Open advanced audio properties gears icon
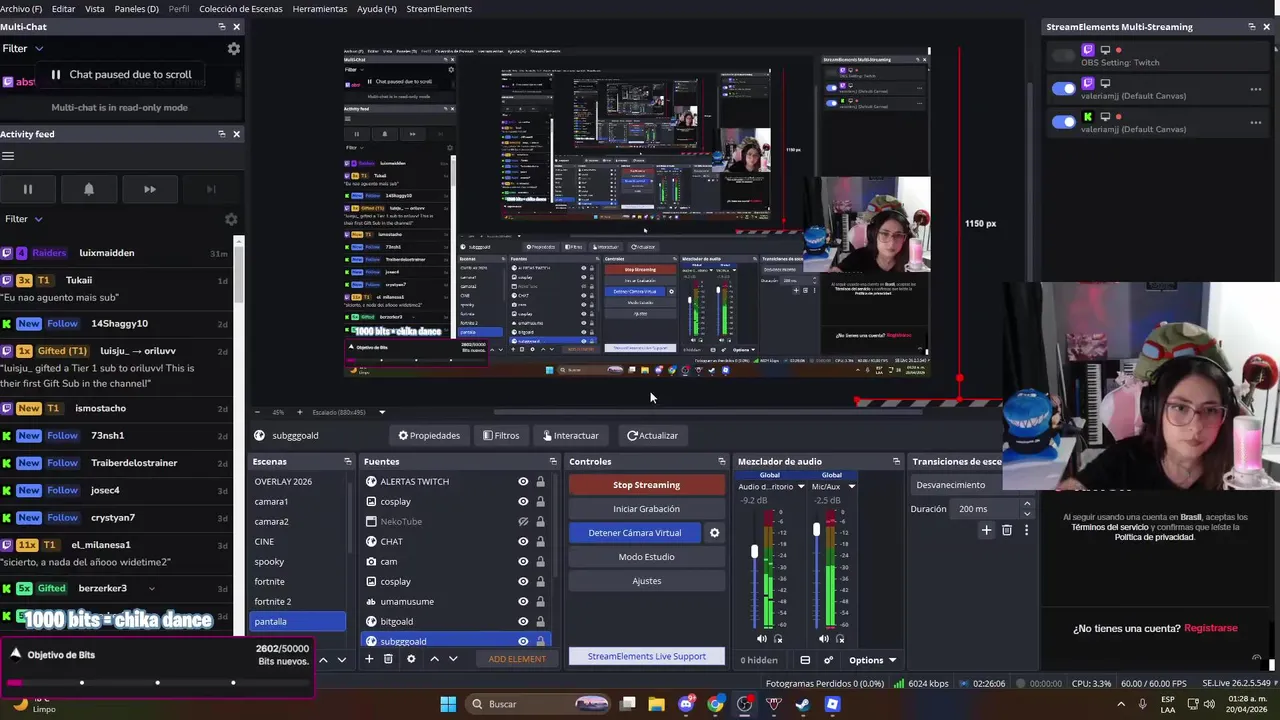 [x=828, y=660]
